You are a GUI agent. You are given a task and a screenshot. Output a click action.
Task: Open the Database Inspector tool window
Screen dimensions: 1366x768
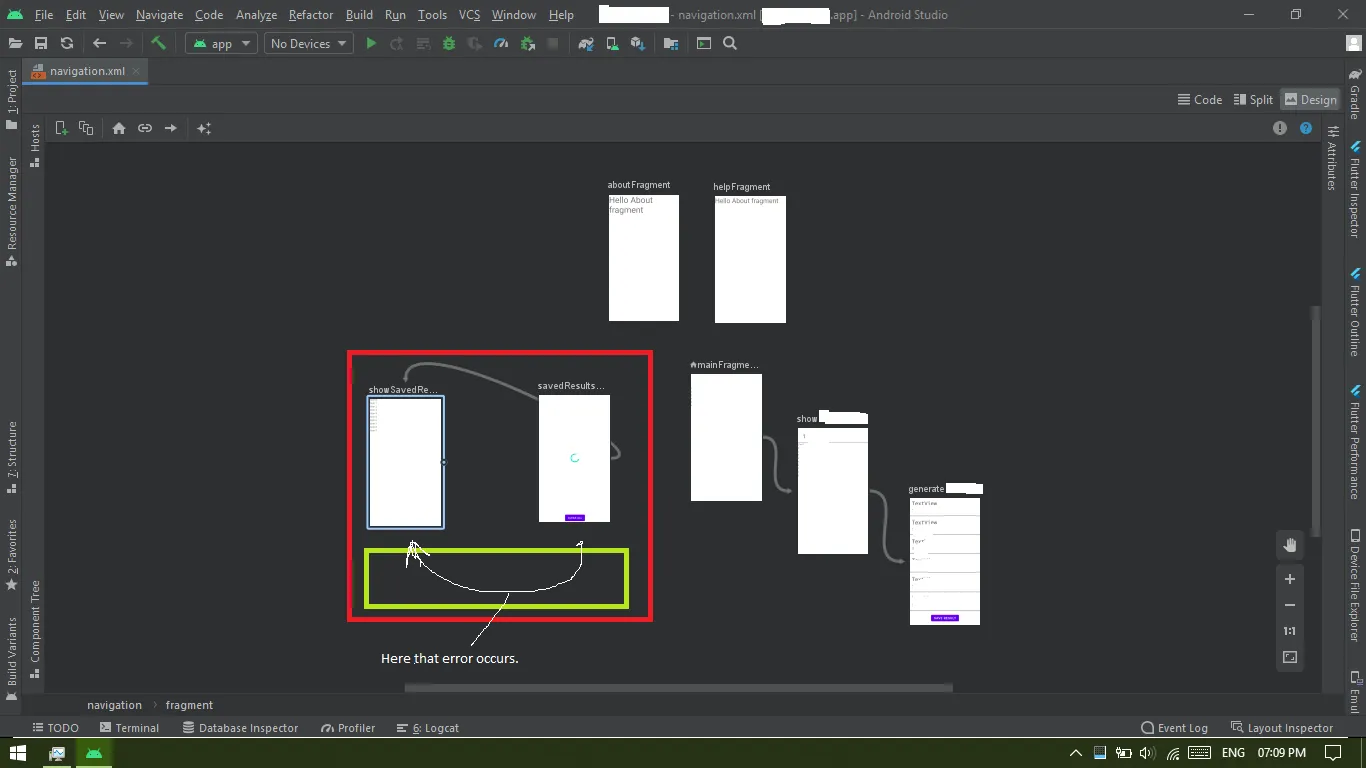[x=240, y=728]
